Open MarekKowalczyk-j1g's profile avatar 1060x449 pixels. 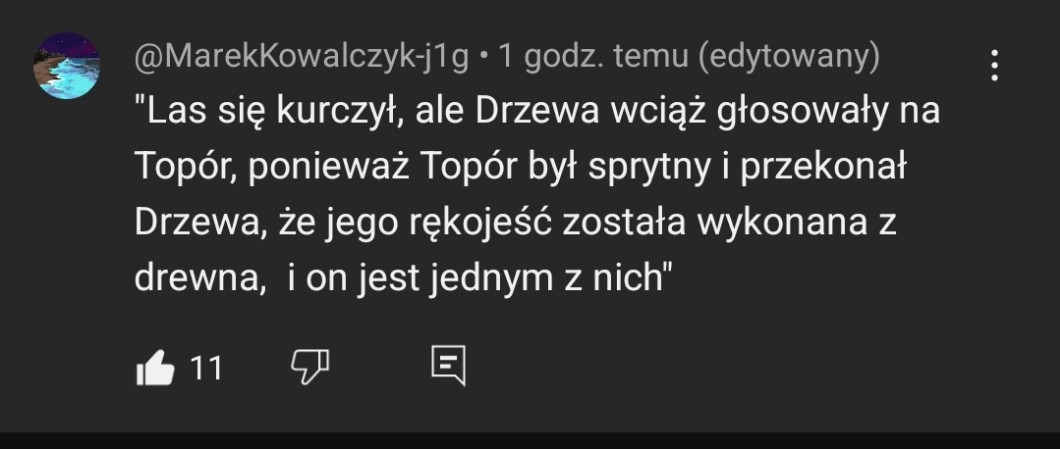coord(67,66)
